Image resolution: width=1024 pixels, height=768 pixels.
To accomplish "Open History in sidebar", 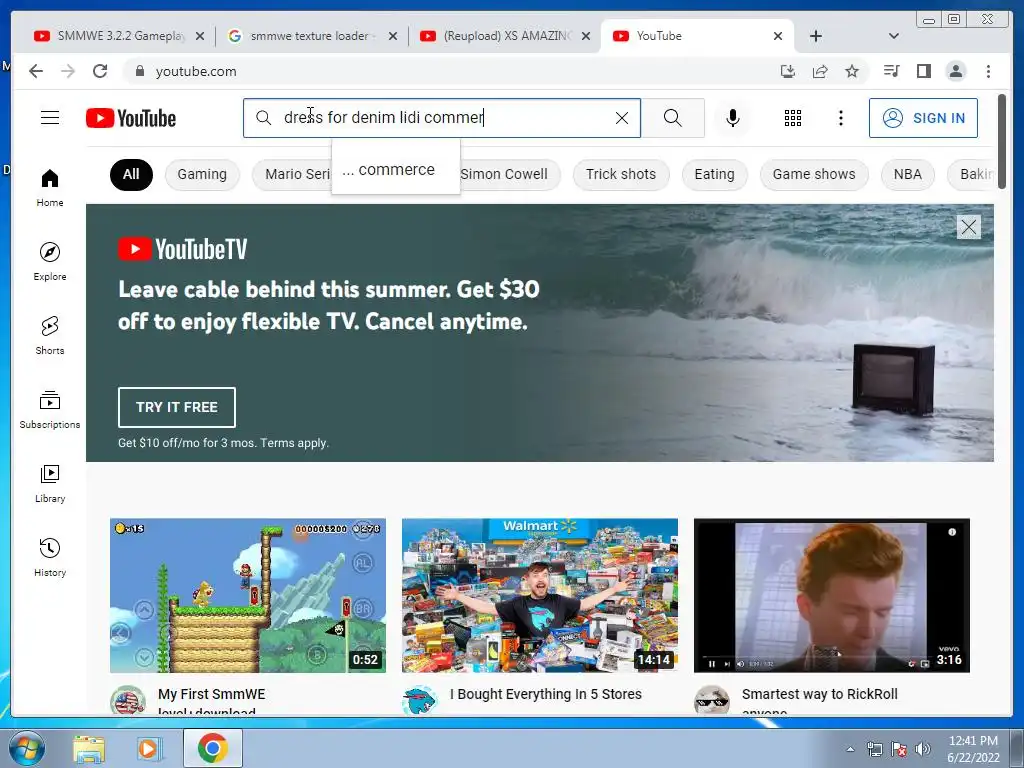I will pos(50,557).
